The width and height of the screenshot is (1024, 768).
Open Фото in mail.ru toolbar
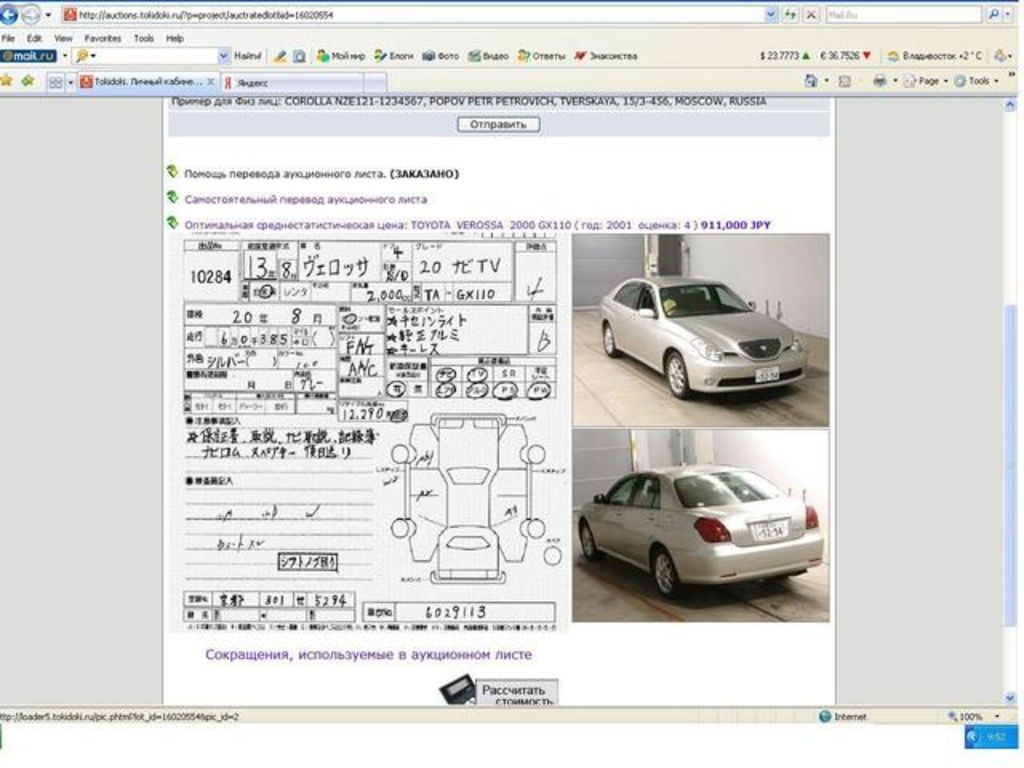coord(441,56)
